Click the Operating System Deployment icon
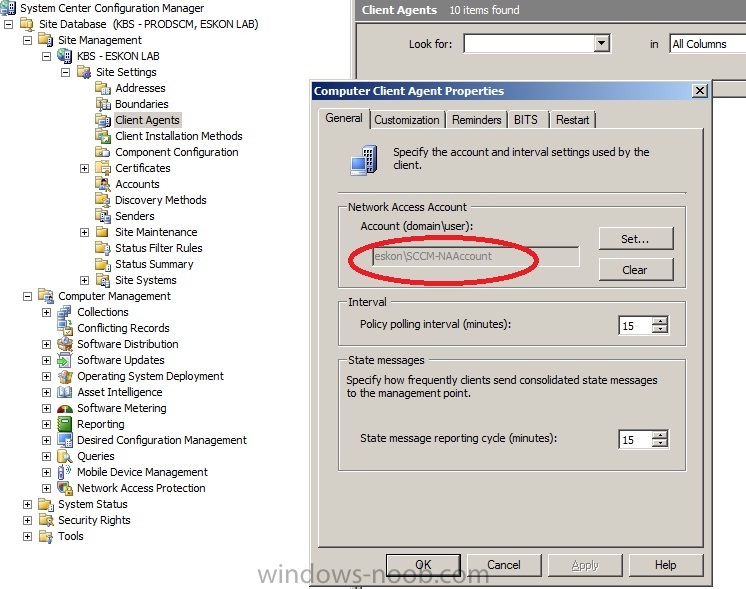Screen dimensions: 746x589 (x=64, y=376)
